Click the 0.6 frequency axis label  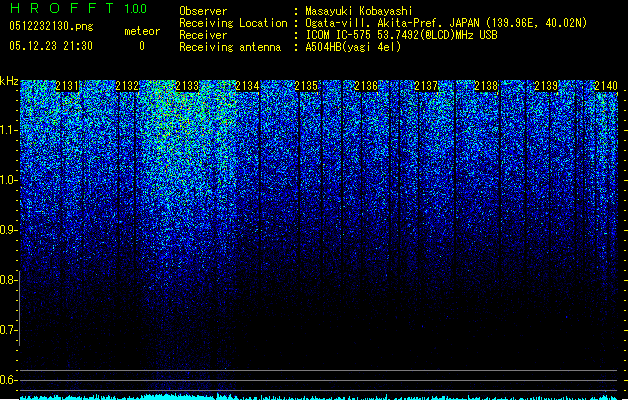pyautogui.click(x=8, y=380)
